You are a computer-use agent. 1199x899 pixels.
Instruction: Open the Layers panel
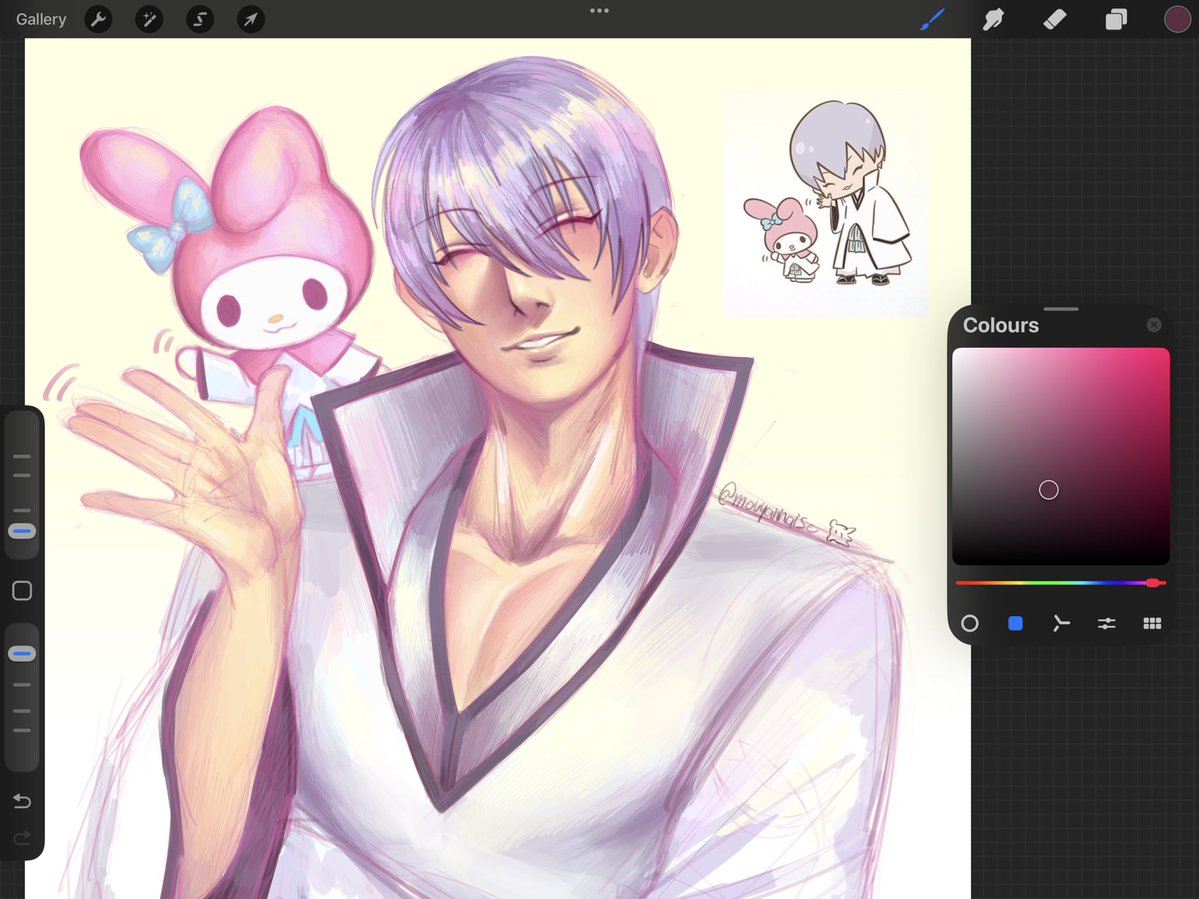[x=1116, y=19]
